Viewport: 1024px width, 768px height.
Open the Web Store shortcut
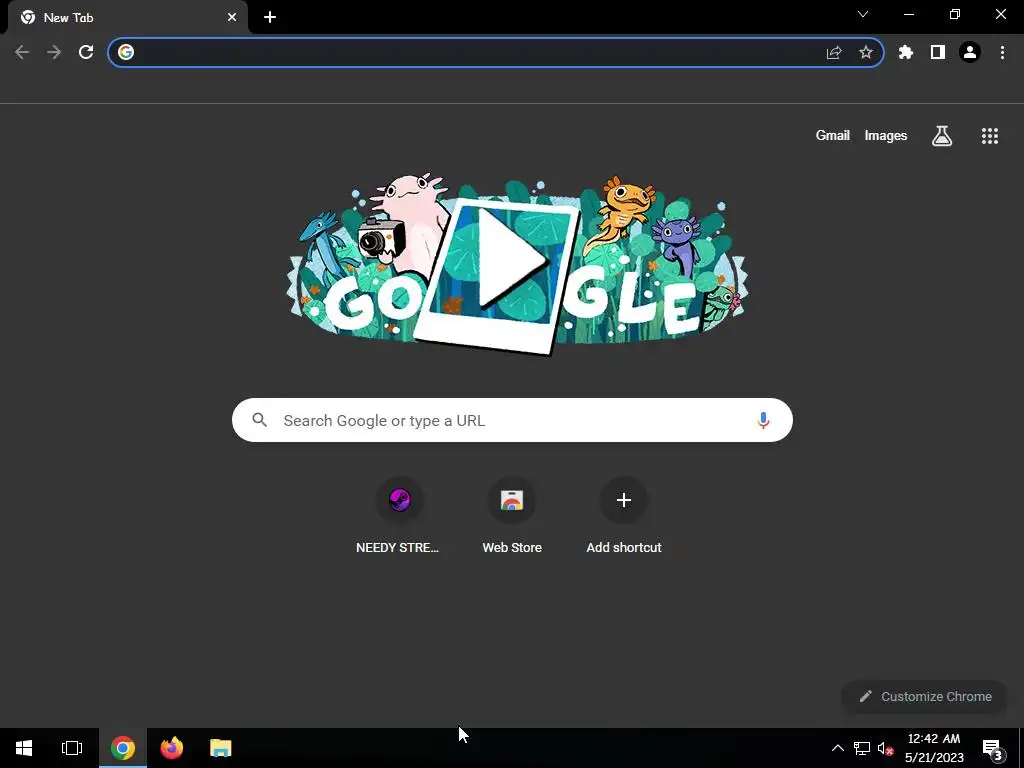tap(512, 516)
